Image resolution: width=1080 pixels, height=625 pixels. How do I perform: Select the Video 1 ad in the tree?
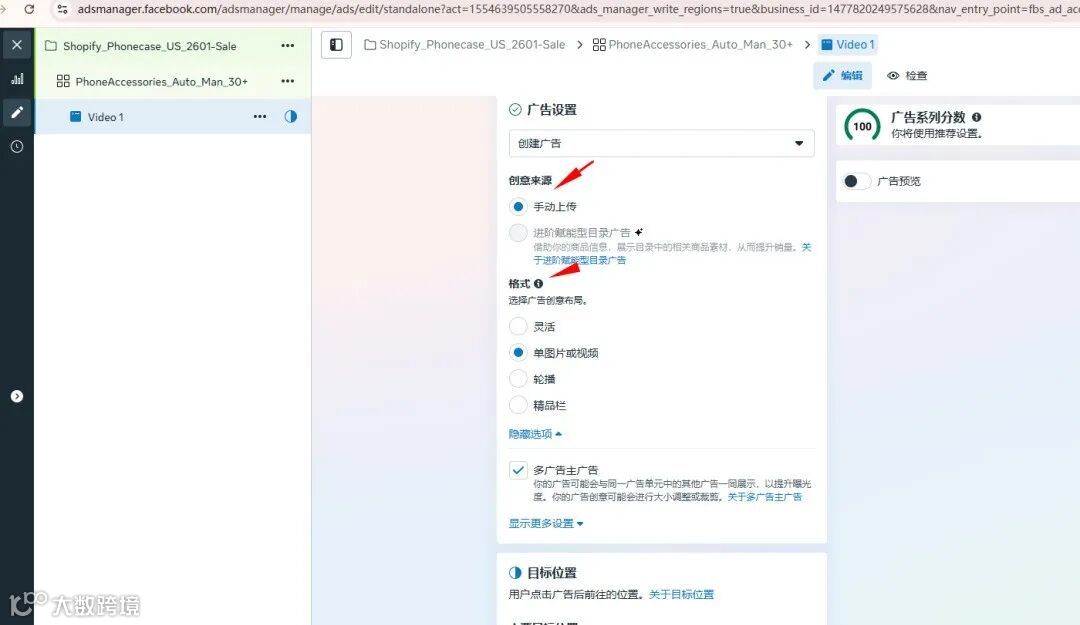pyautogui.click(x=105, y=117)
